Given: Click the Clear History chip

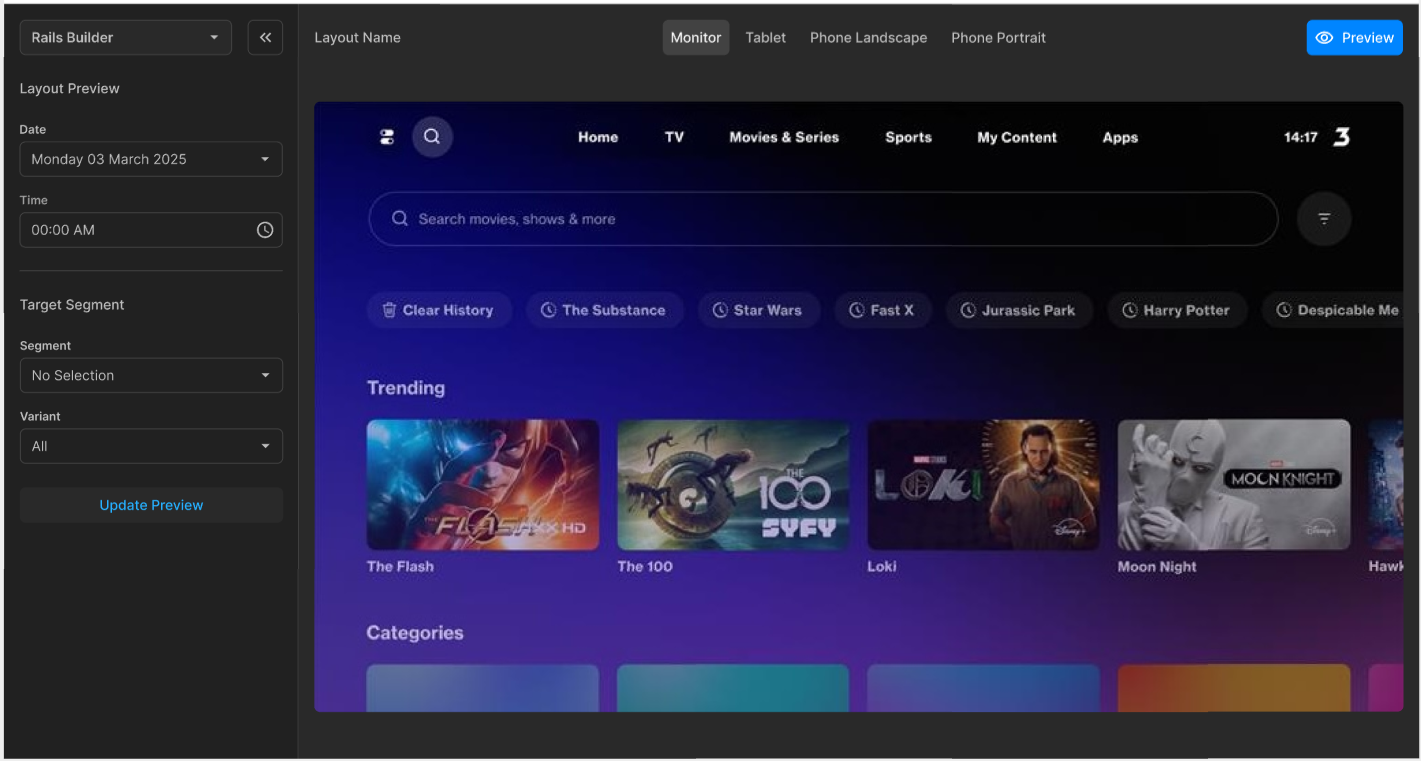Looking at the screenshot, I should tap(439, 310).
